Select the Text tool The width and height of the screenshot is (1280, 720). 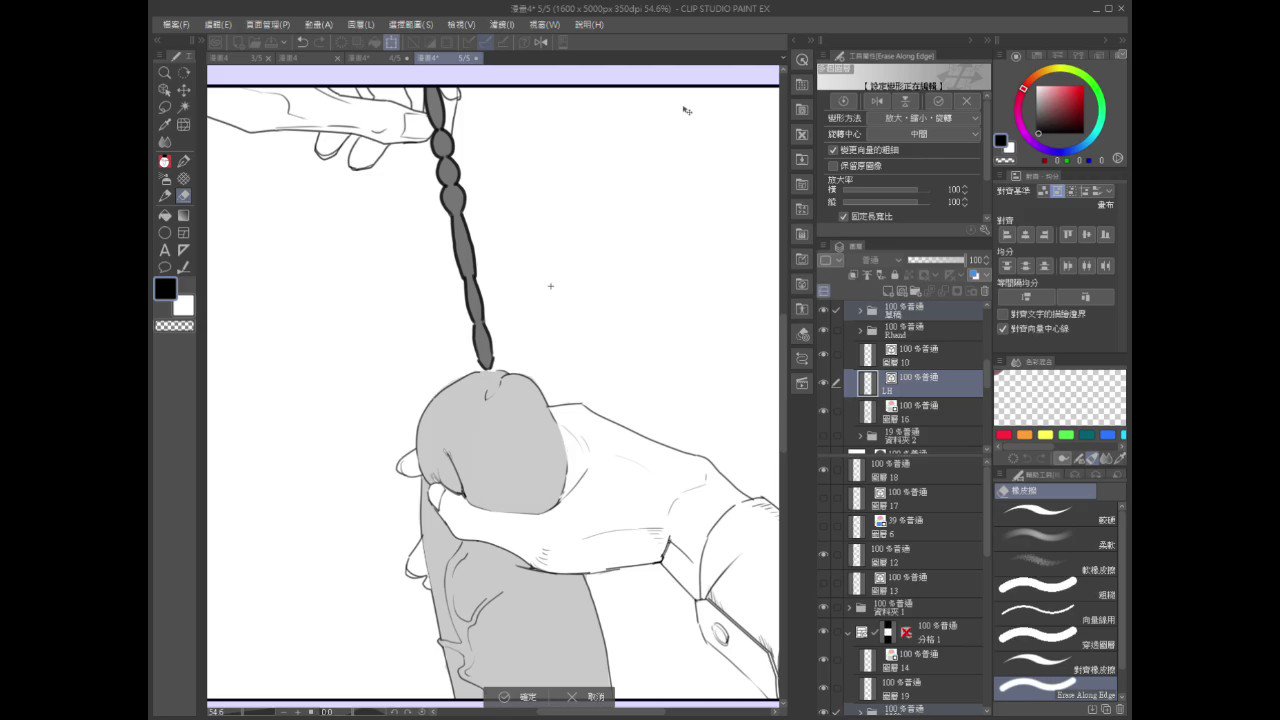pos(165,250)
